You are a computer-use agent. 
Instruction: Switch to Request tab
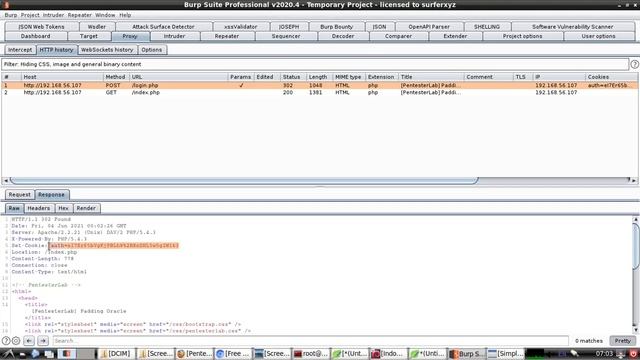20,195
